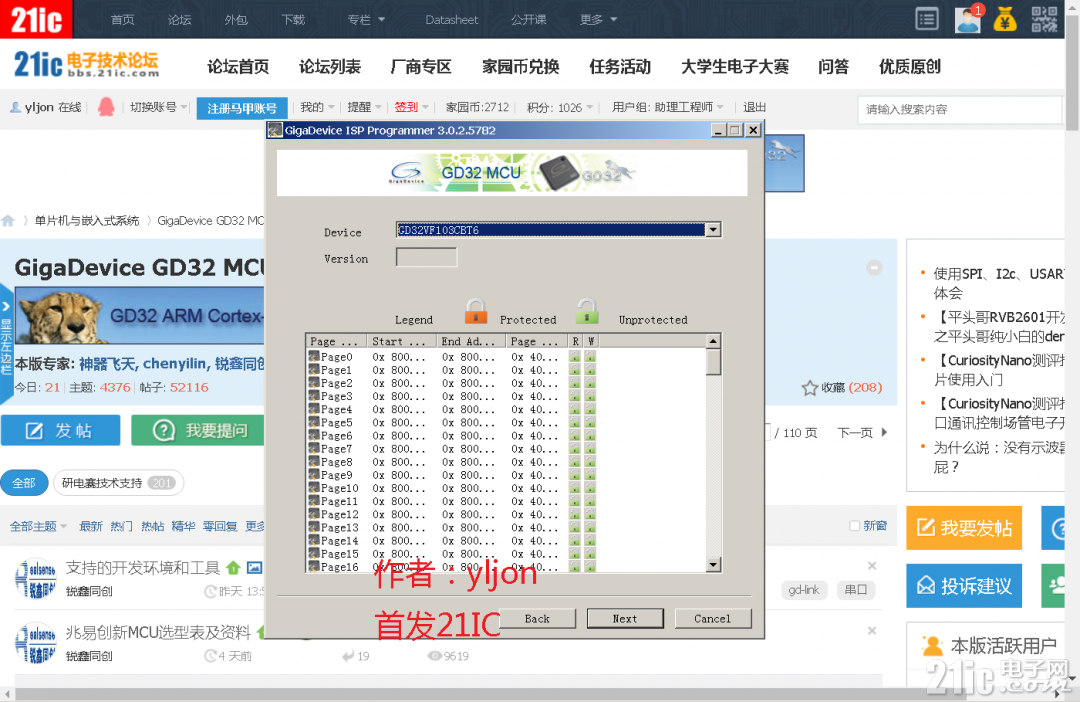This screenshot has width=1080, height=702.
Task: Click the star icon beside 收藏
Action: click(x=809, y=388)
